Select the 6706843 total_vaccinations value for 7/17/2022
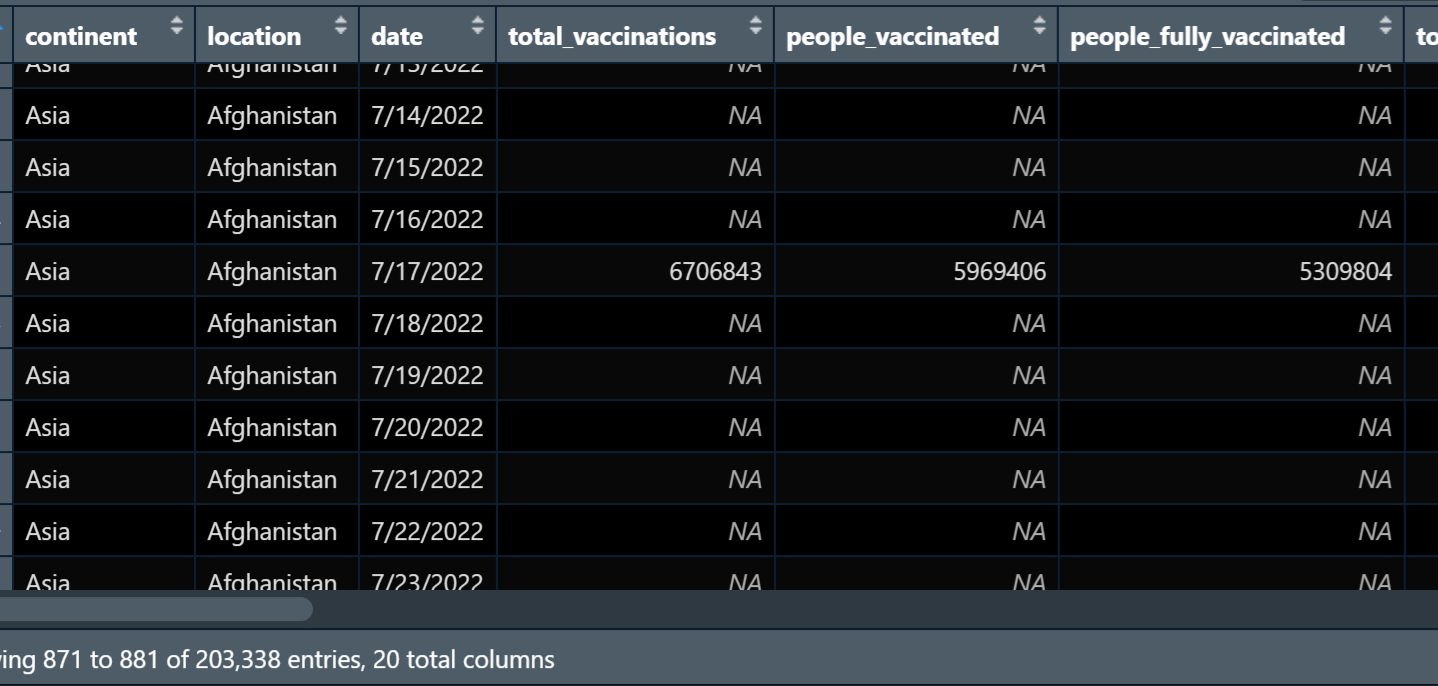 718,270
